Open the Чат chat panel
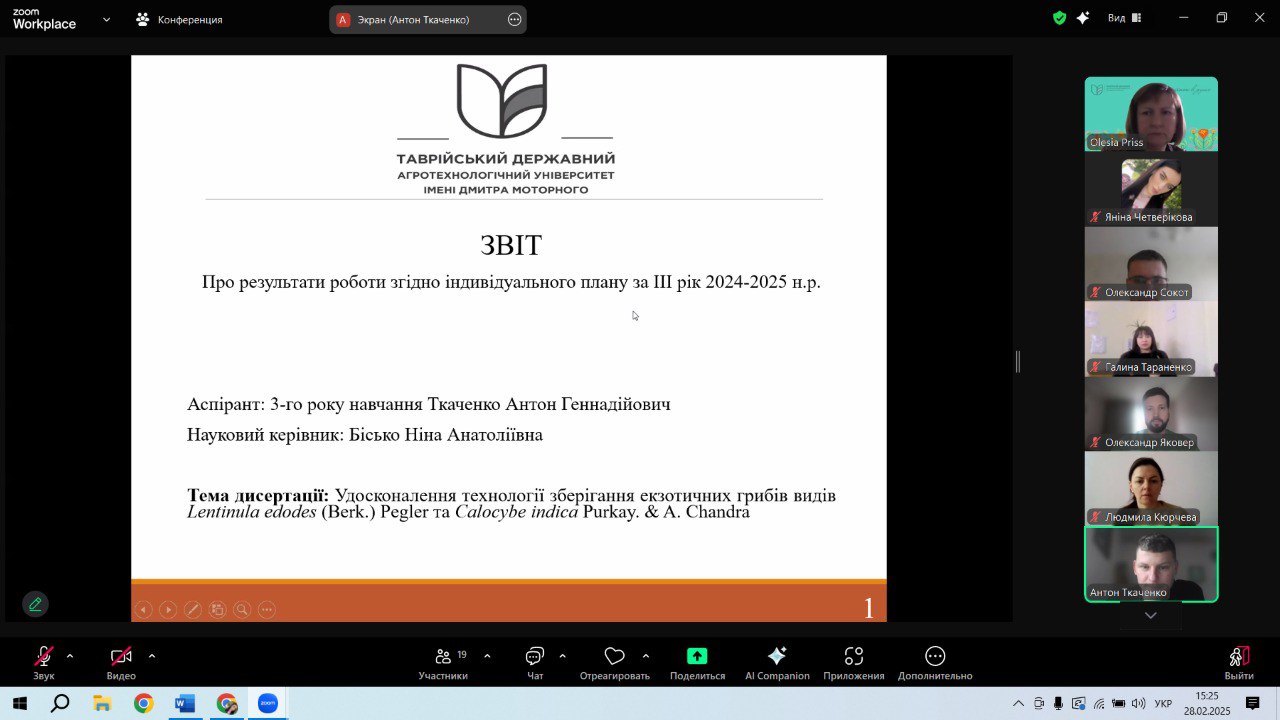 pos(535,662)
